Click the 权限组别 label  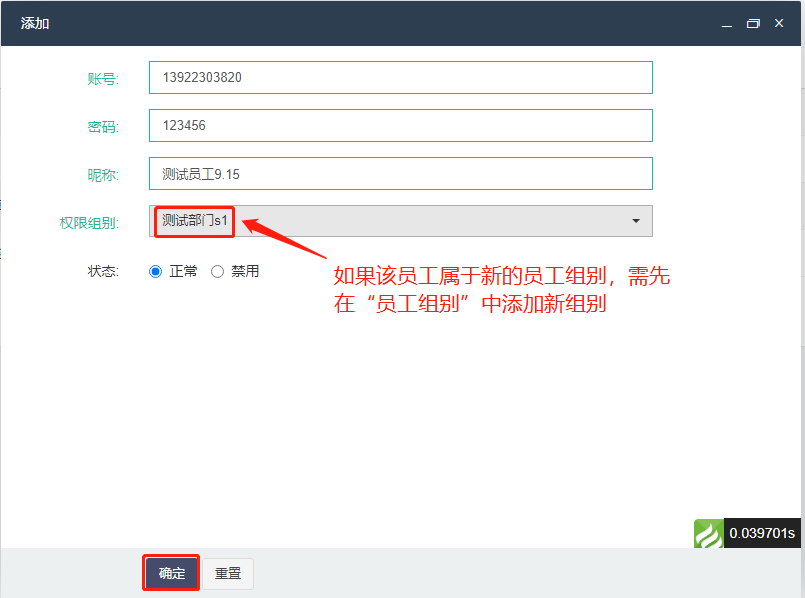(x=89, y=223)
